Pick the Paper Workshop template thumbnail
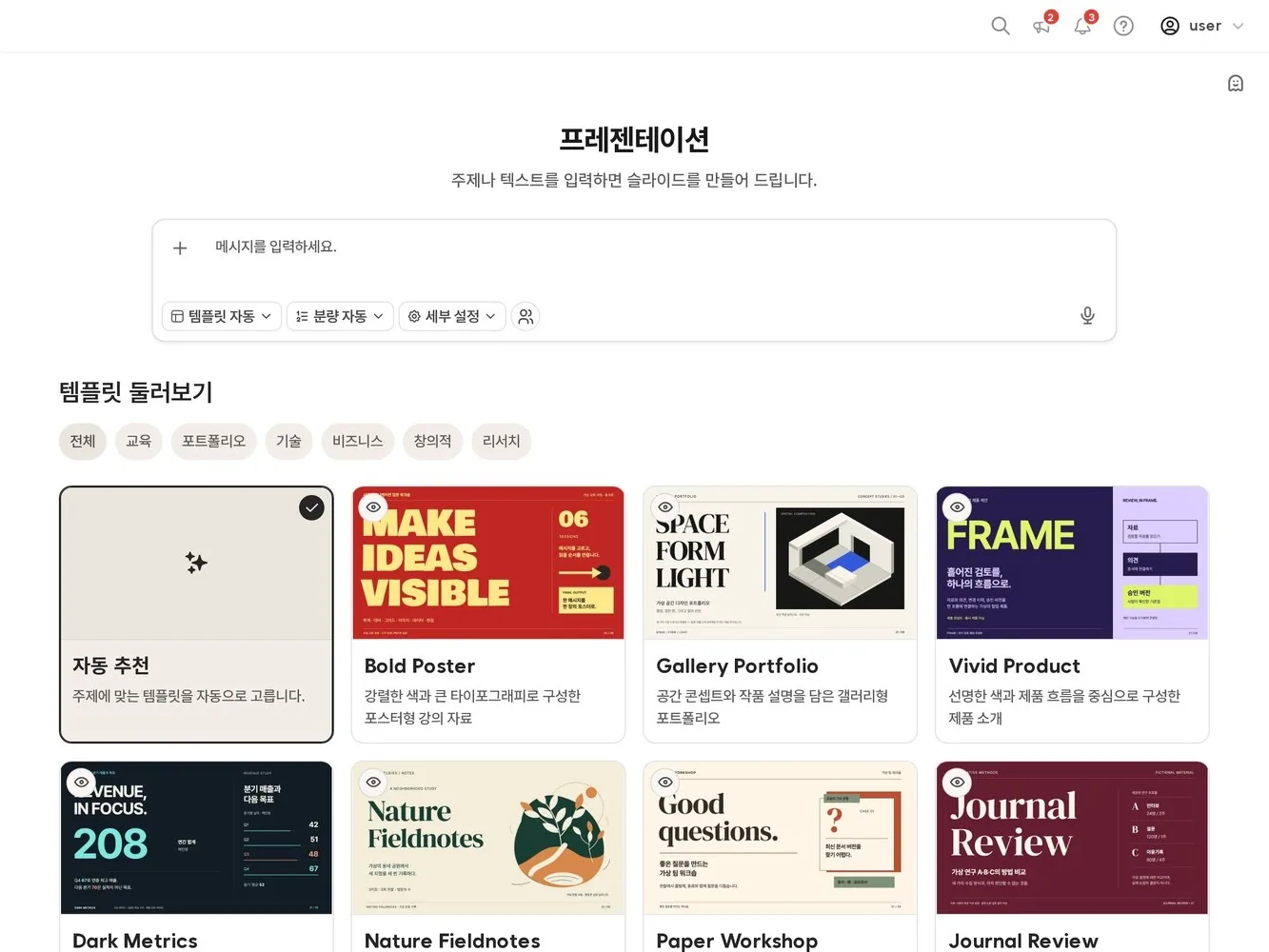1269x952 pixels. [x=781, y=838]
